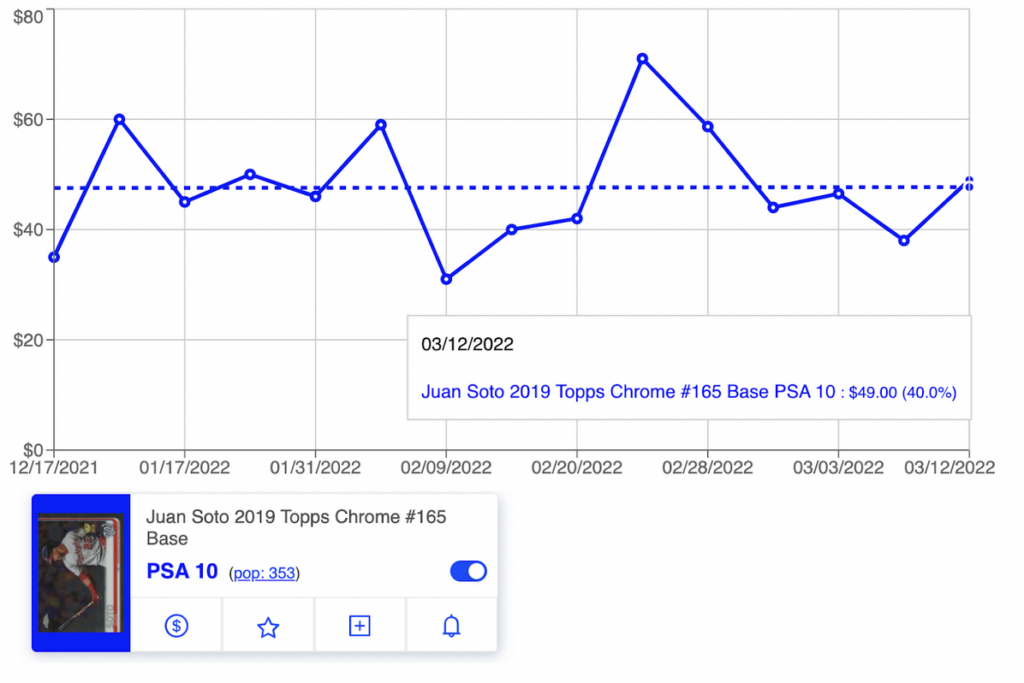Select the lowest data point at 02/09/2022
The height and width of the screenshot is (683, 1024).
[446, 279]
